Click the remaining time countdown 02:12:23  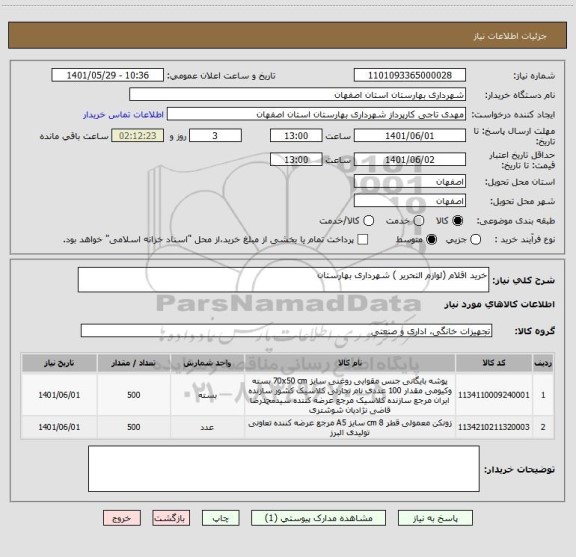[138, 136]
